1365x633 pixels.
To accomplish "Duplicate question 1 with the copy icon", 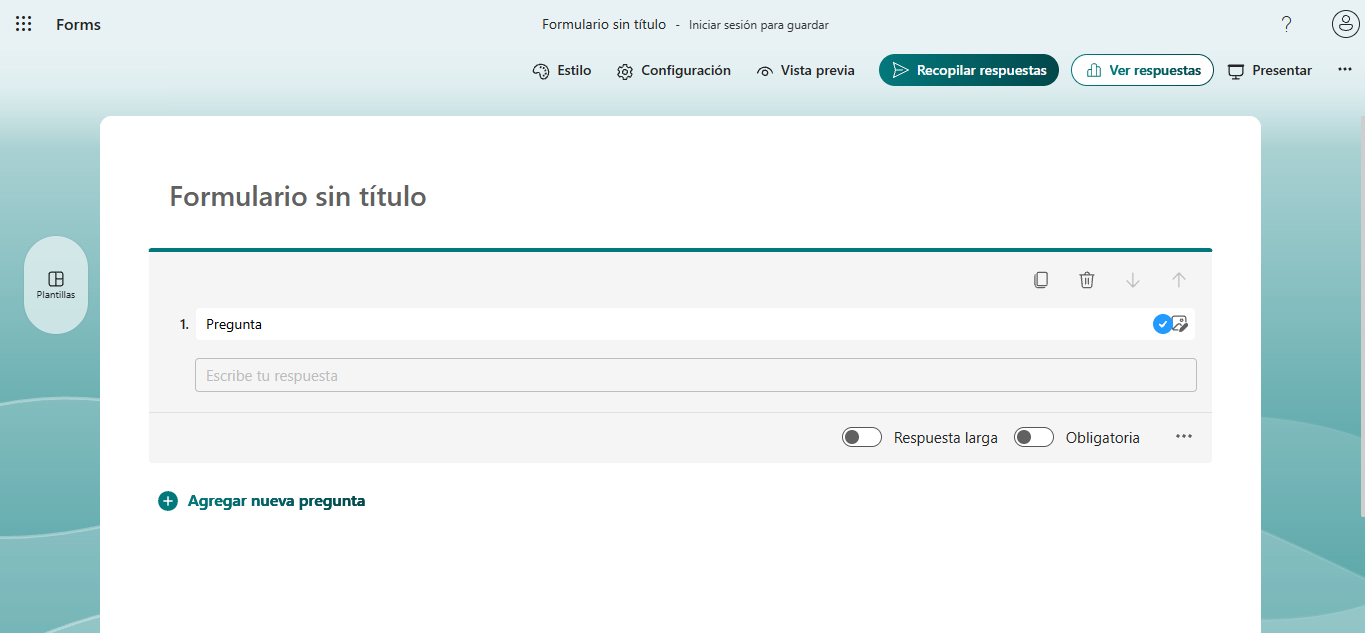I will tap(1040, 280).
